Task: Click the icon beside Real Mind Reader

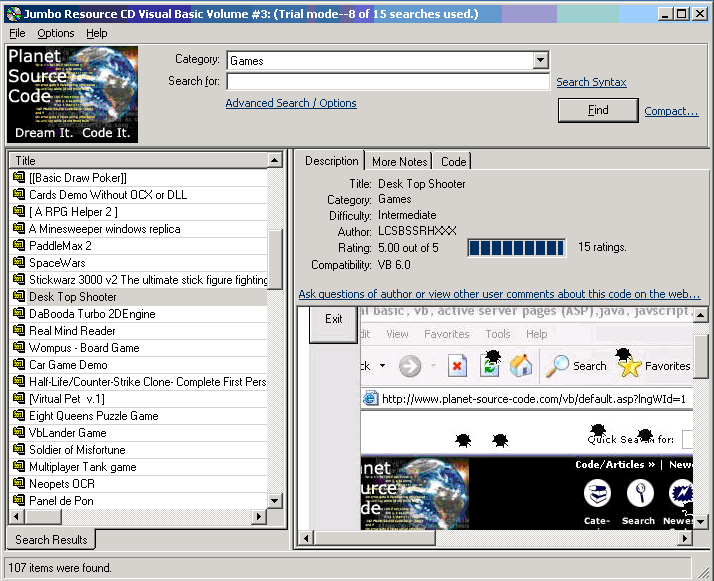Action: (x=19, y=330)
